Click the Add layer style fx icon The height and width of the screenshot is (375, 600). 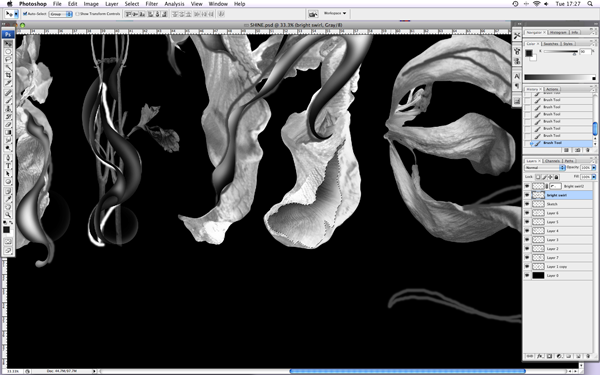540,356
